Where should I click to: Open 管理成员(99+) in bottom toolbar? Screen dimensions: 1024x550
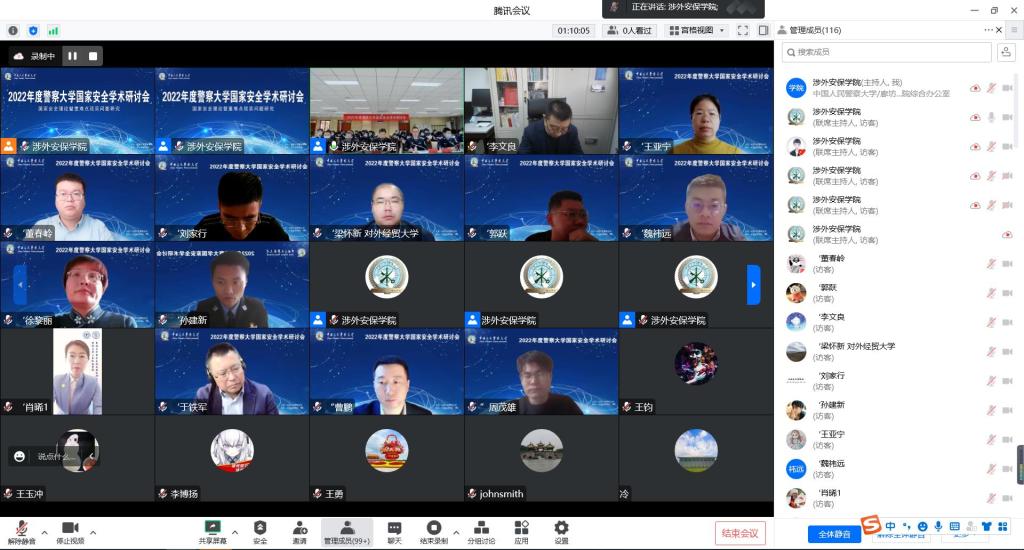pyautogui.click(x=346, y=531)
